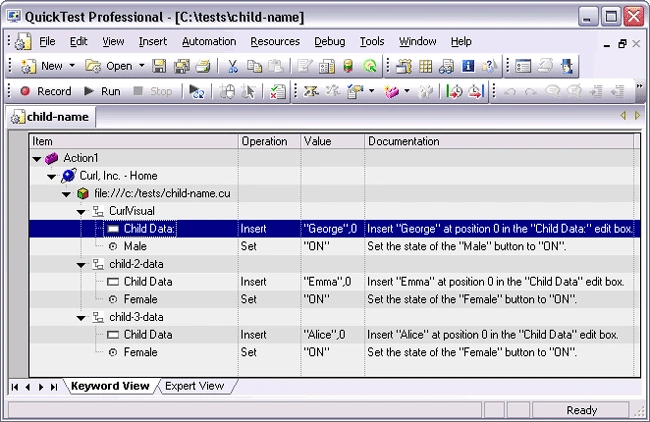Viewport: 650px width, 422px height.
Task: Click the red Record circle icon
Action: click(25, 91)
